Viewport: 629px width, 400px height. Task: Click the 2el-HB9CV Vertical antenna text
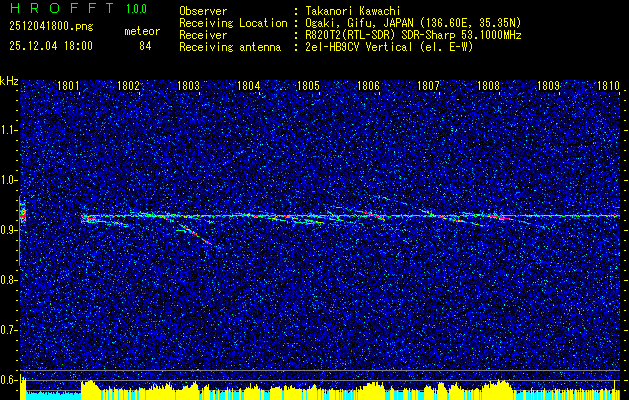pos(389,47)
